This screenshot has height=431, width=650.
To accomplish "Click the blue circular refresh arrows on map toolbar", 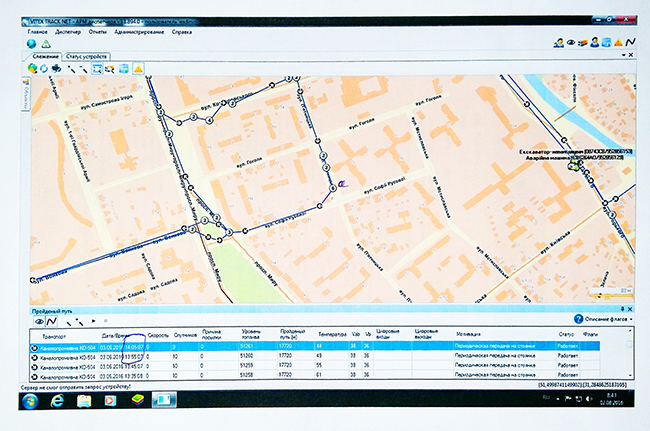I will (45, 68).
